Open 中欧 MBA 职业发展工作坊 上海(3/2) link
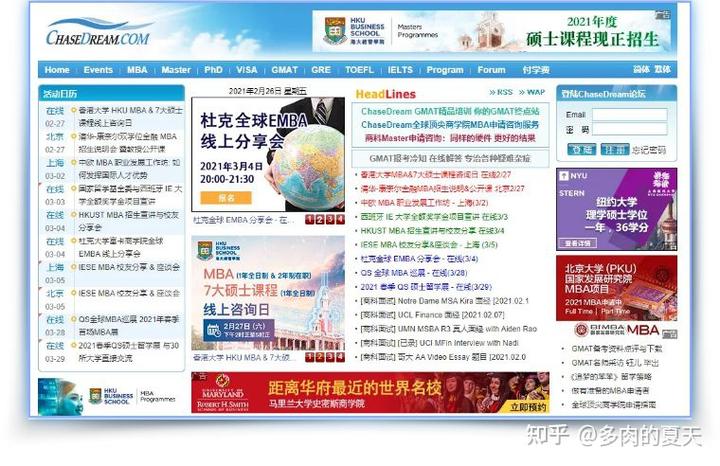The image size is (720, 466). (x=424, y=202)
